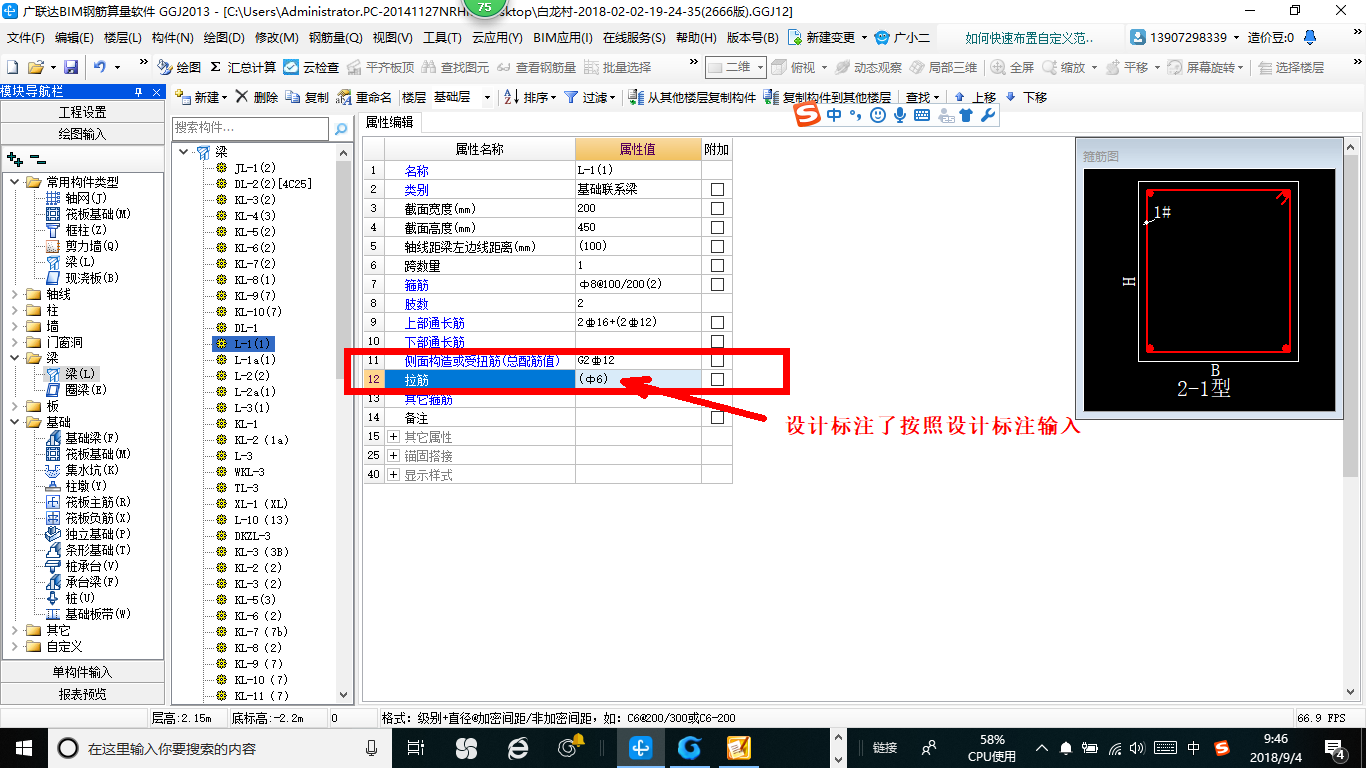Toggle 附加 checkbox for 跨数量 row
This screenshot has width=1366, height=768.
point(717,266)
